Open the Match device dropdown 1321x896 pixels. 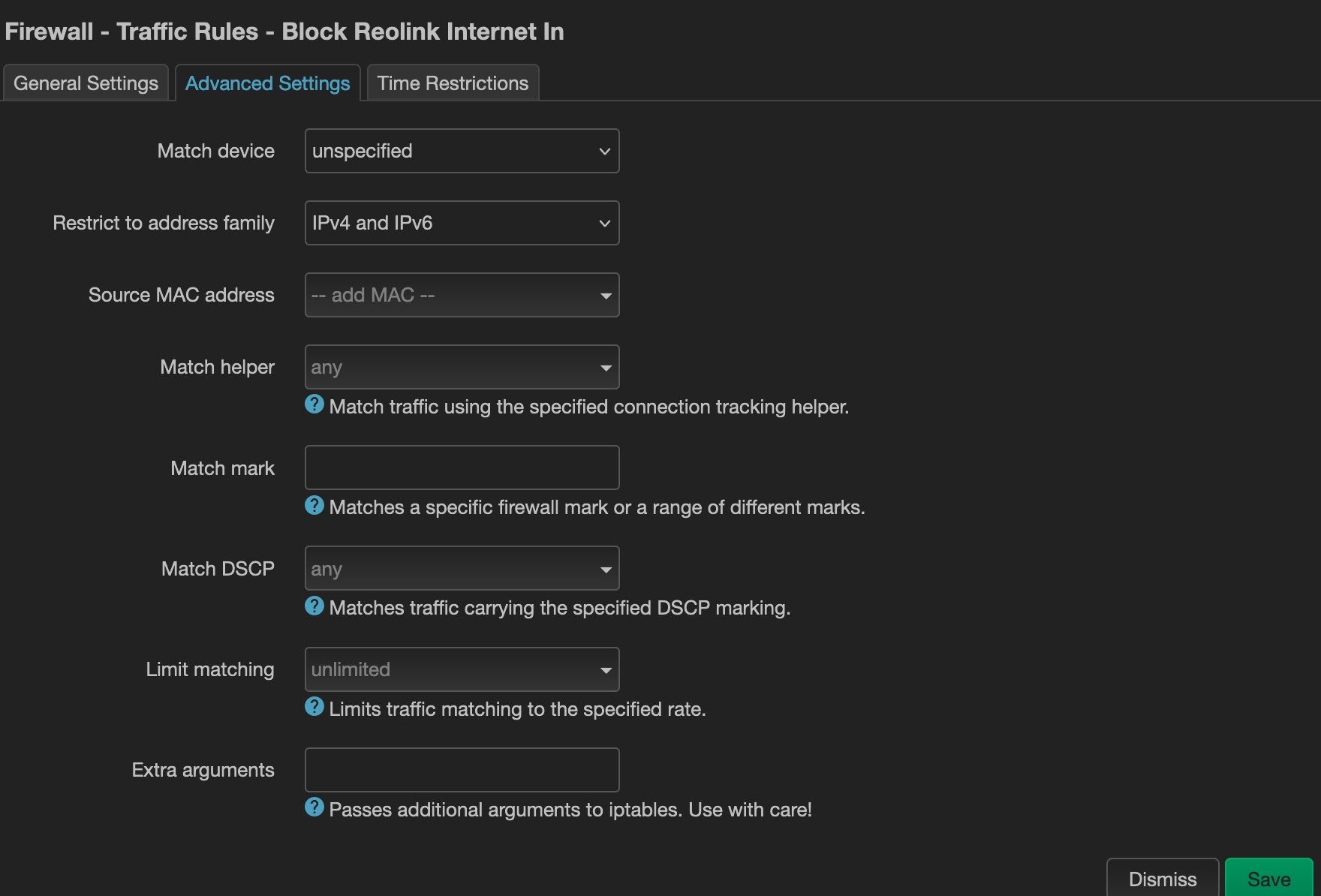pyautogui.click(x=462, y=151)
